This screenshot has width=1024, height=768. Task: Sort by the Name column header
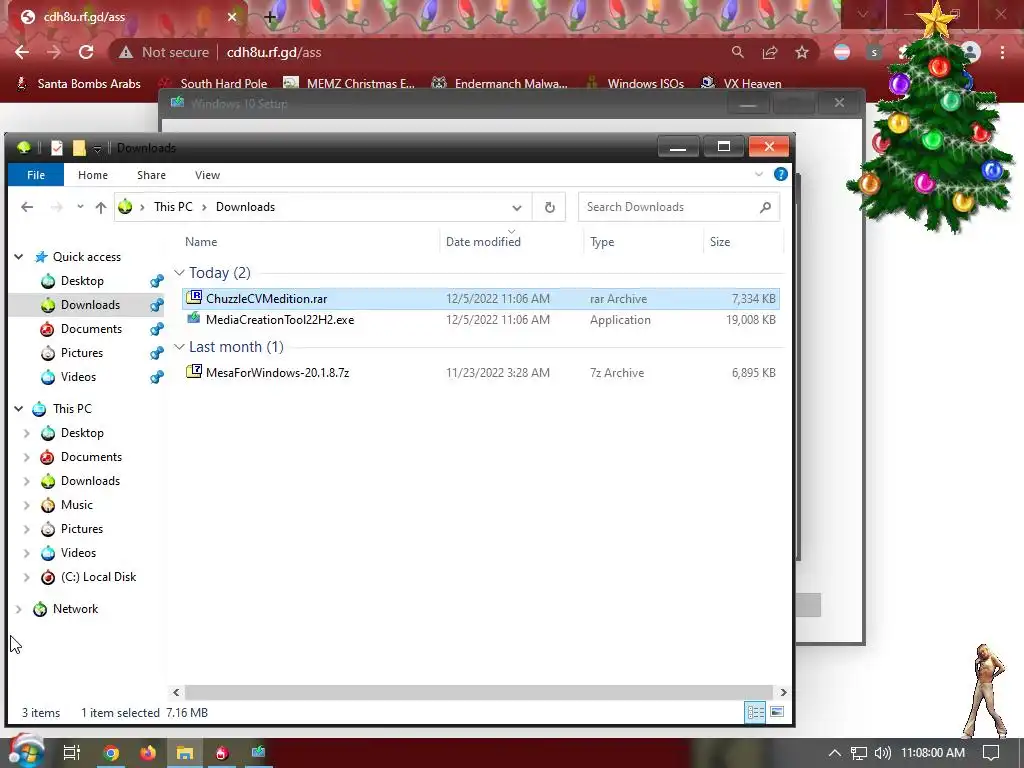click(x=201, y=242)
